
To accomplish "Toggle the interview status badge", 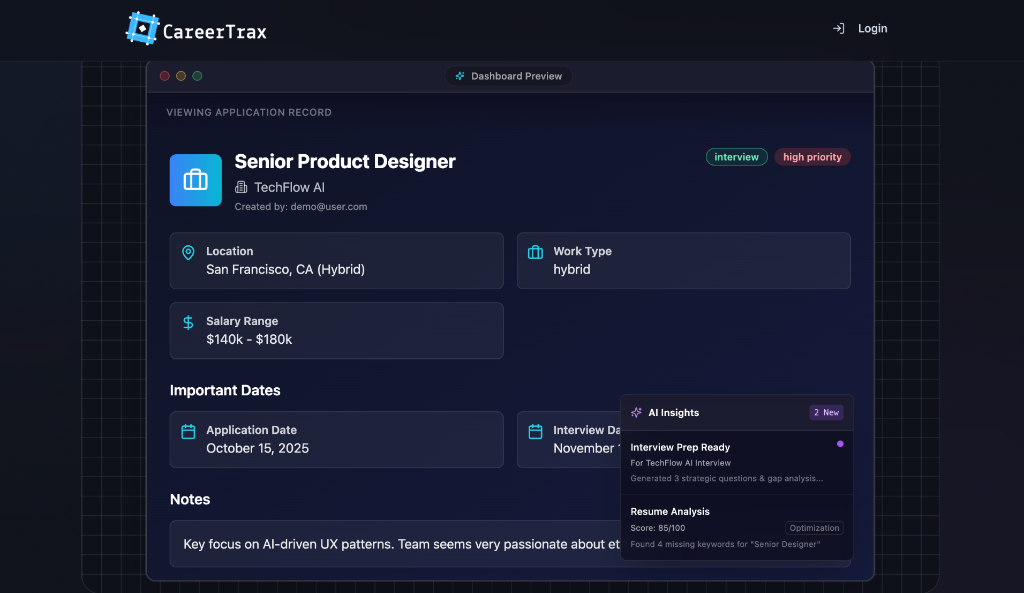I will [x=736, y=157].
